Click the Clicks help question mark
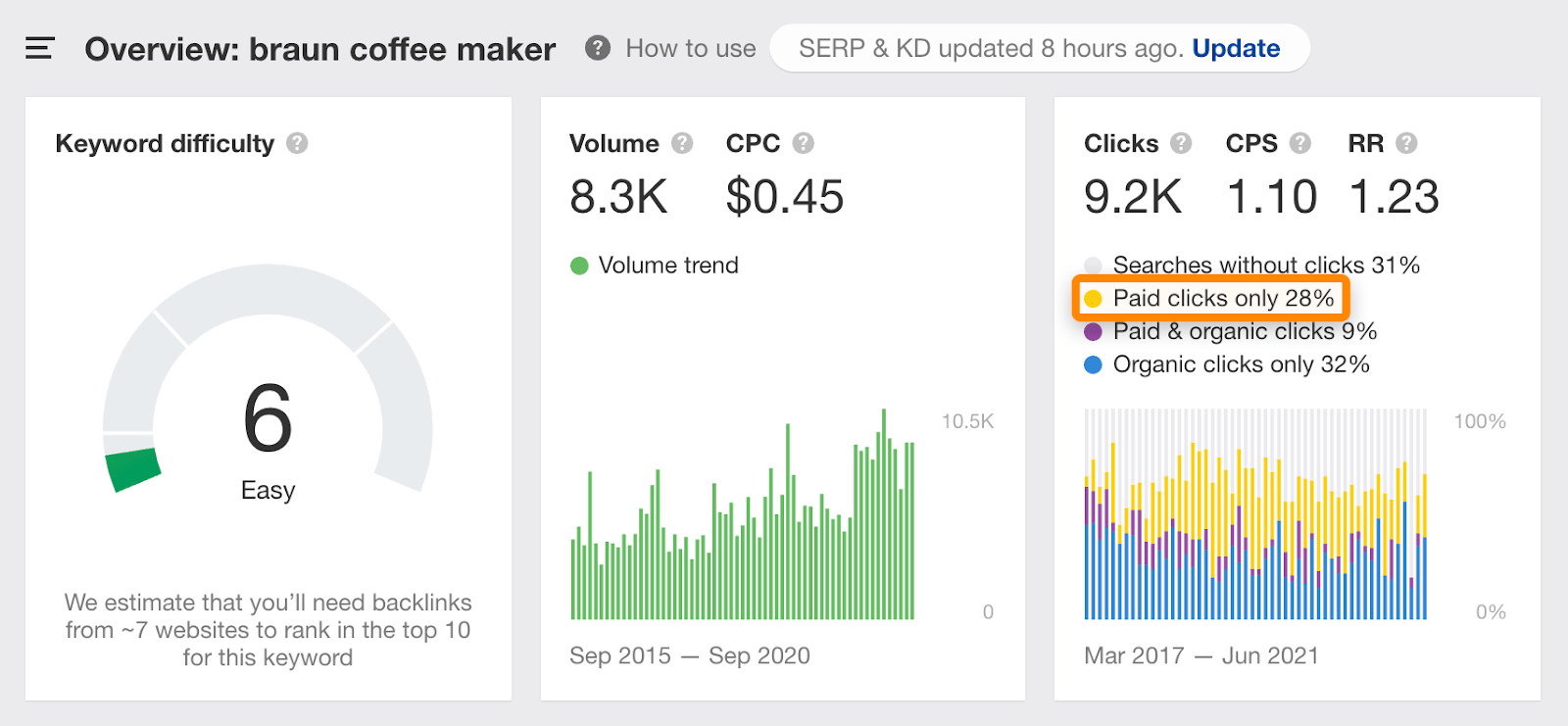The image size is (1568, 726). pyautogui.click(x=1181, y=144)
